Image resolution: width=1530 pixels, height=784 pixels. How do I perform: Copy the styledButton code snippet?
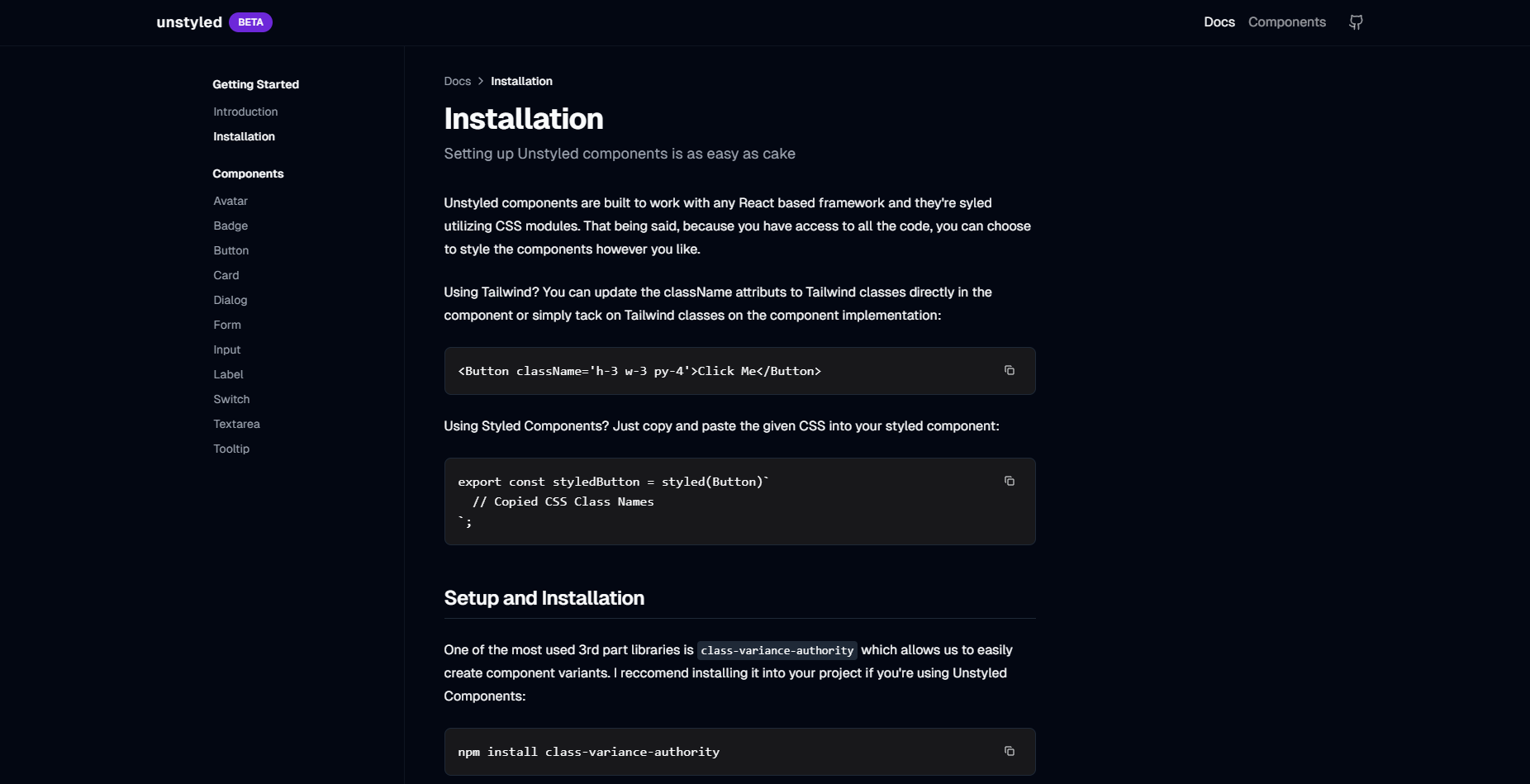click(1009, 481)
